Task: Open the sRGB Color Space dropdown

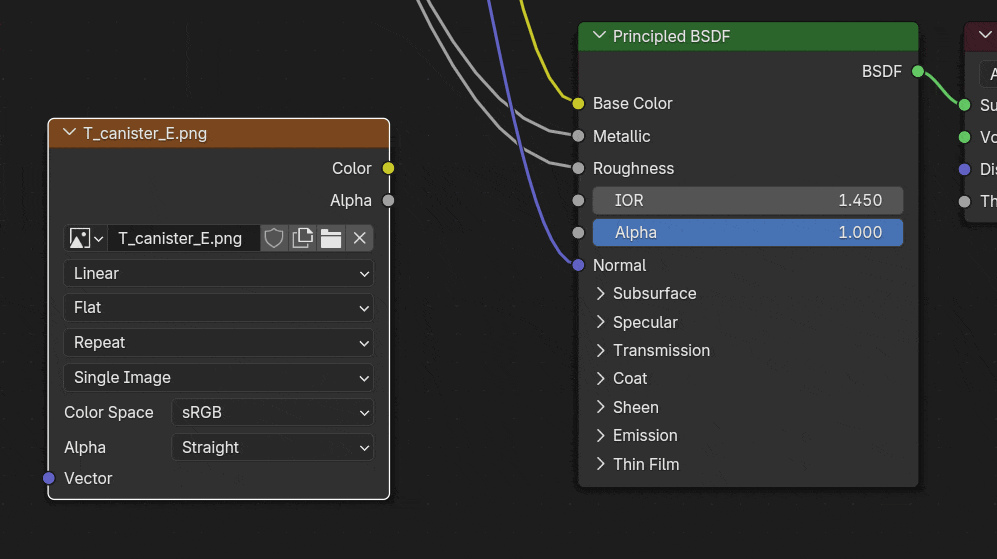Action: (x=272, y=413)
